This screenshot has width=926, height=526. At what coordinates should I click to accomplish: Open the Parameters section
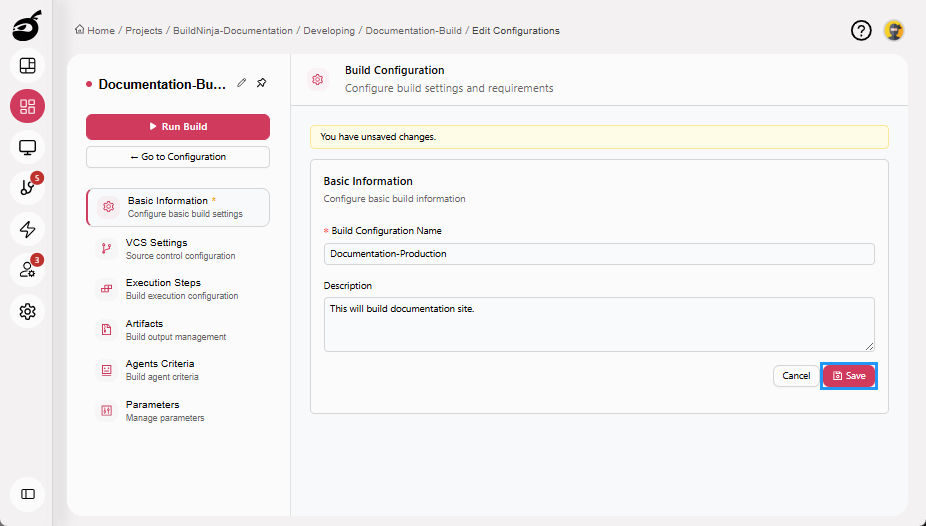click(x=178, y=410)
